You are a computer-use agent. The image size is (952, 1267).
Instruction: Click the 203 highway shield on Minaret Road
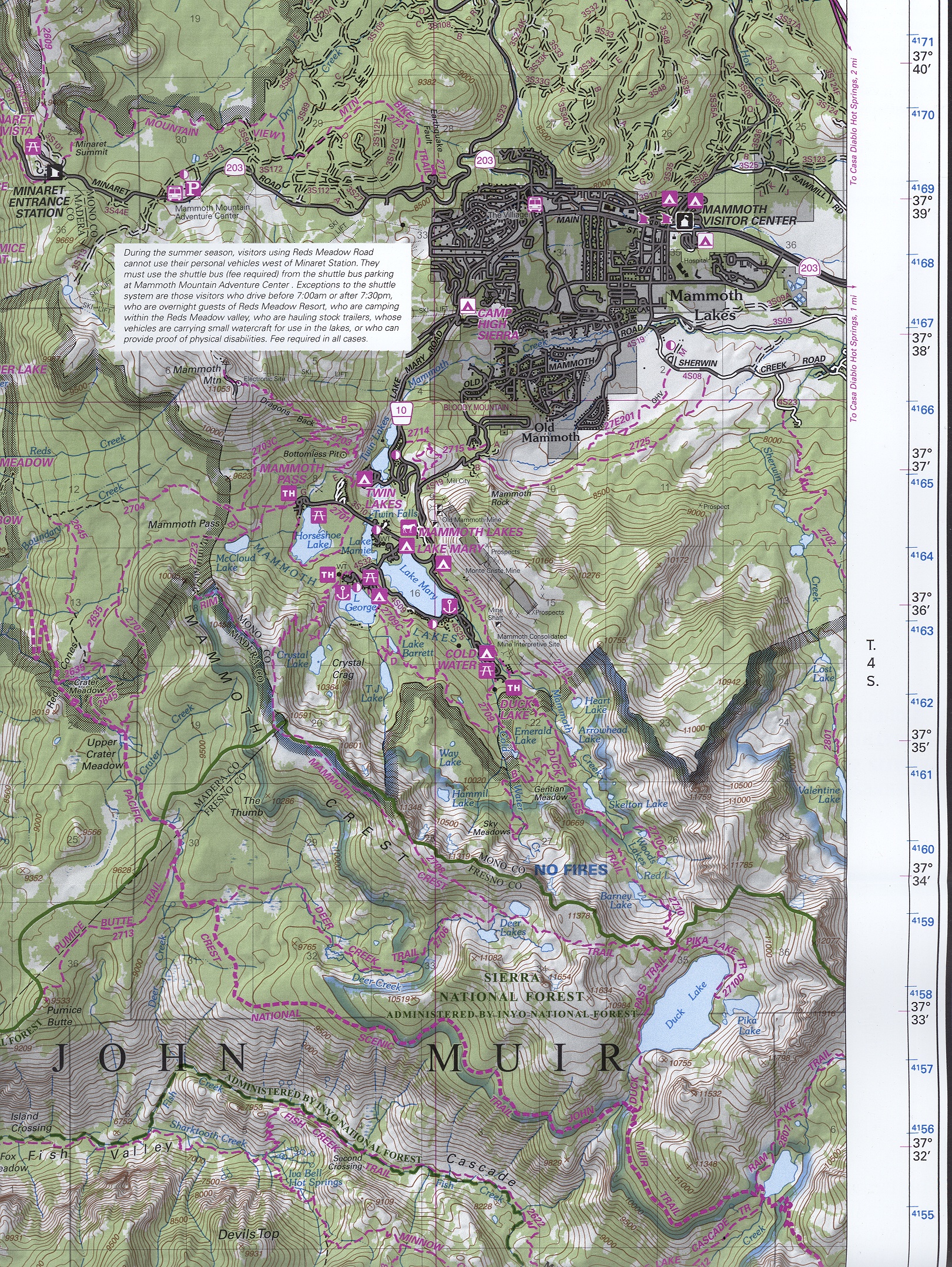point(234,168)
